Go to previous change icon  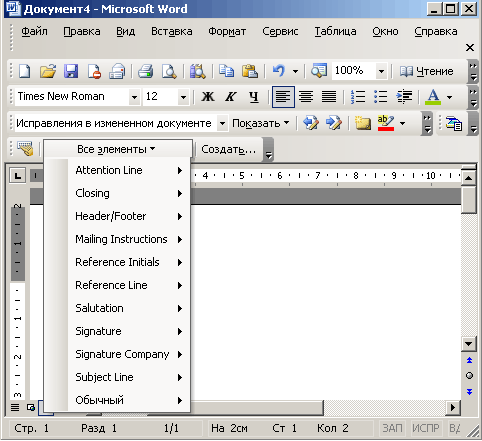pyautogui.click(x=311, y=123)
